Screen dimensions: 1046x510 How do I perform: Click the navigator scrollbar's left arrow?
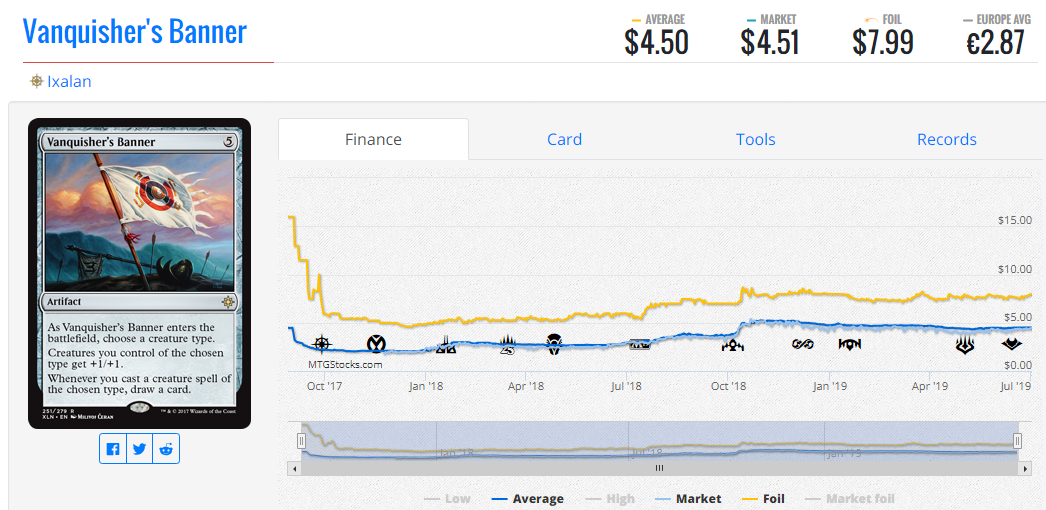295,469
